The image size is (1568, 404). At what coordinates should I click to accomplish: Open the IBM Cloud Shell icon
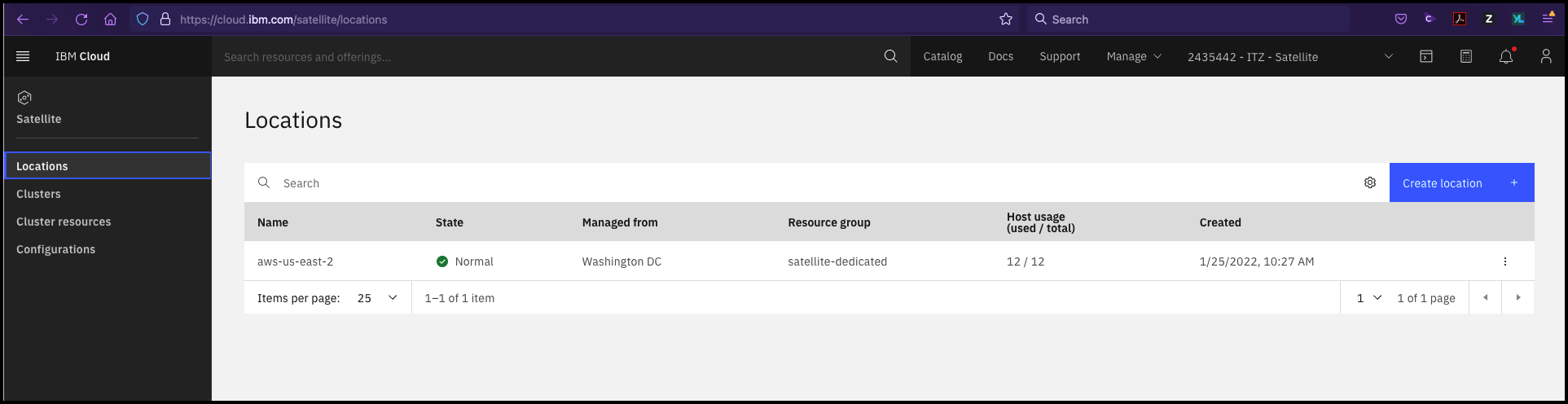pos(1426,56)
